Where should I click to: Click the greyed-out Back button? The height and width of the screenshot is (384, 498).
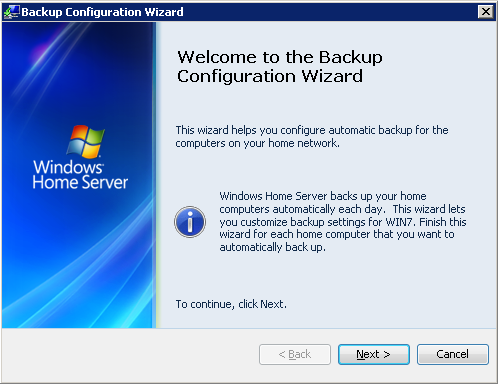(295, 354)
